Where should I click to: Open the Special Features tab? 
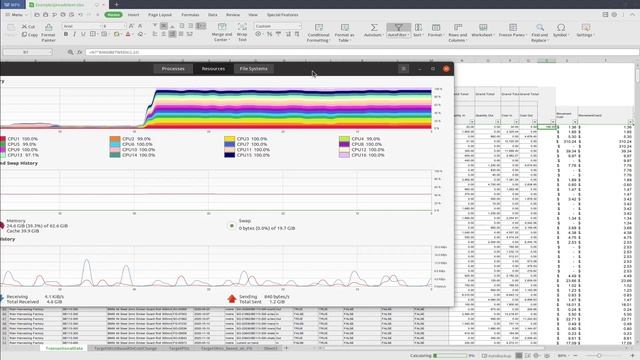click(x=282, y=15)
